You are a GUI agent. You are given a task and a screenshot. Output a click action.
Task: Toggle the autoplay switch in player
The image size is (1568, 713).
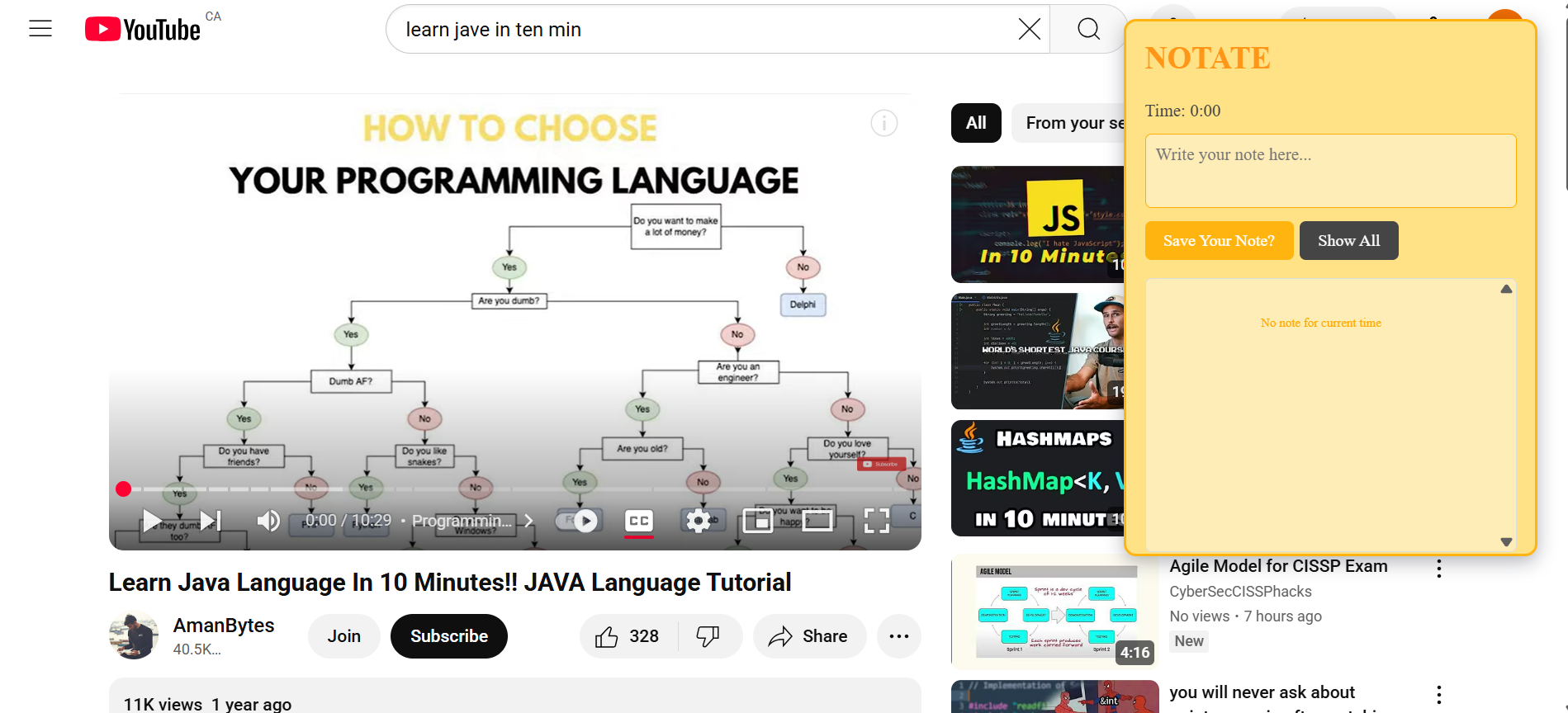coord(576,521)
